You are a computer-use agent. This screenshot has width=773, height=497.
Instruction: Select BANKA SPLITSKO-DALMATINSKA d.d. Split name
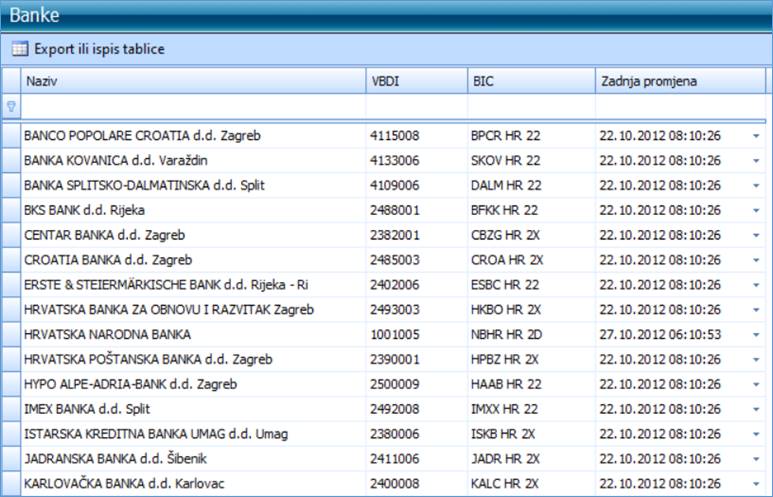144,185
